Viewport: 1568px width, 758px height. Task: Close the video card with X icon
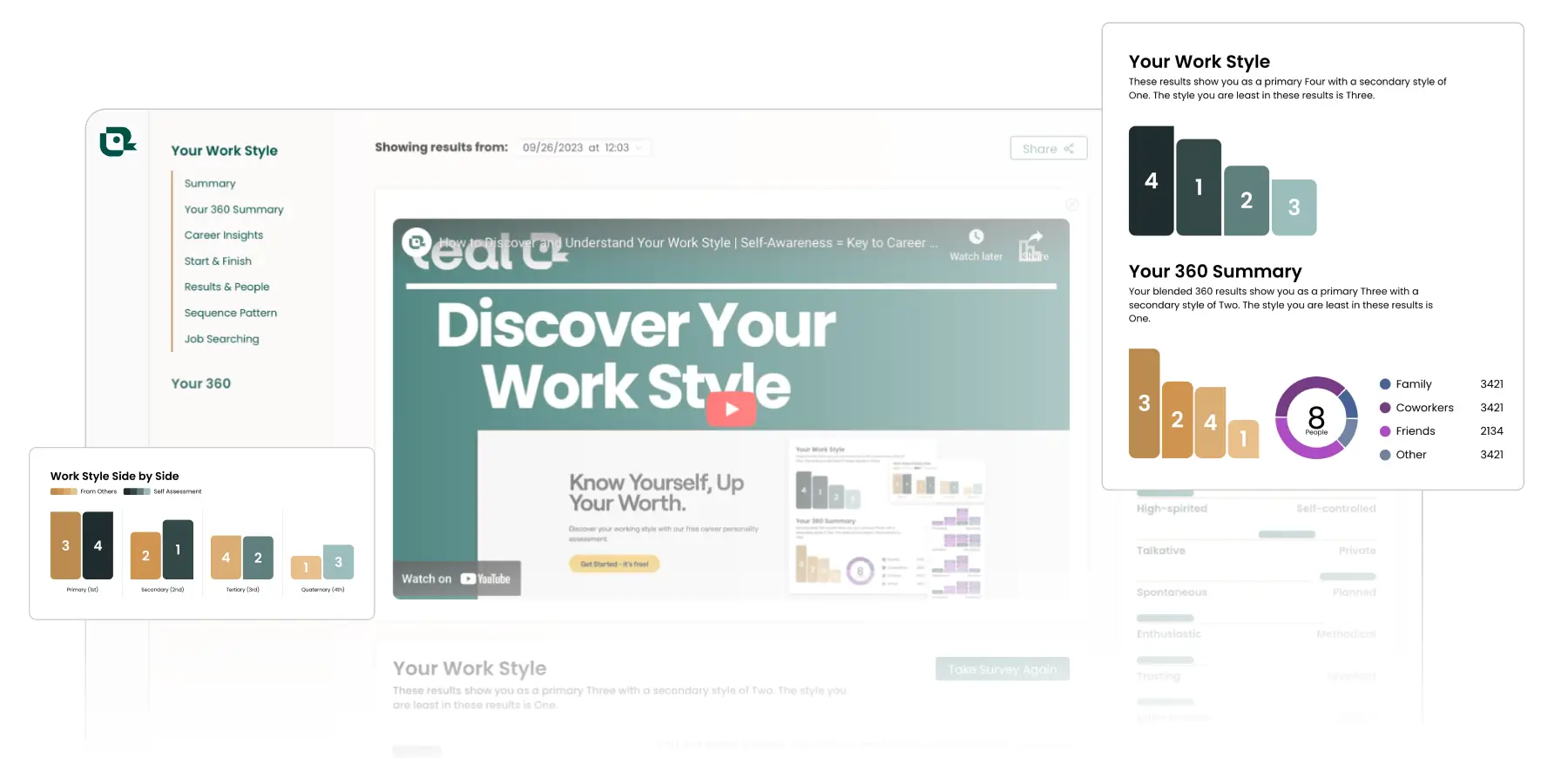tap(1072, 204)
